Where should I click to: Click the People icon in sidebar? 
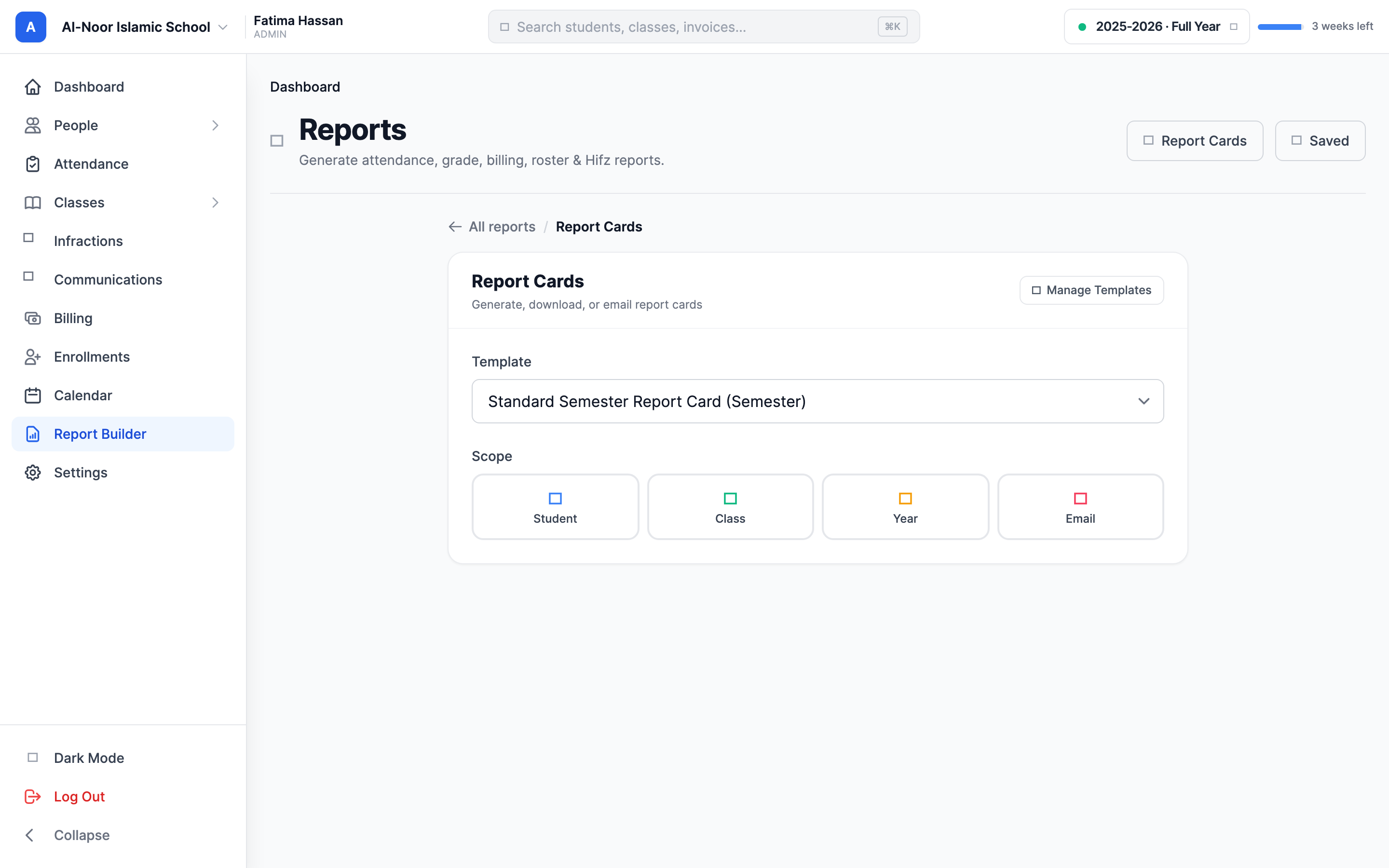(x=33, y=125)
